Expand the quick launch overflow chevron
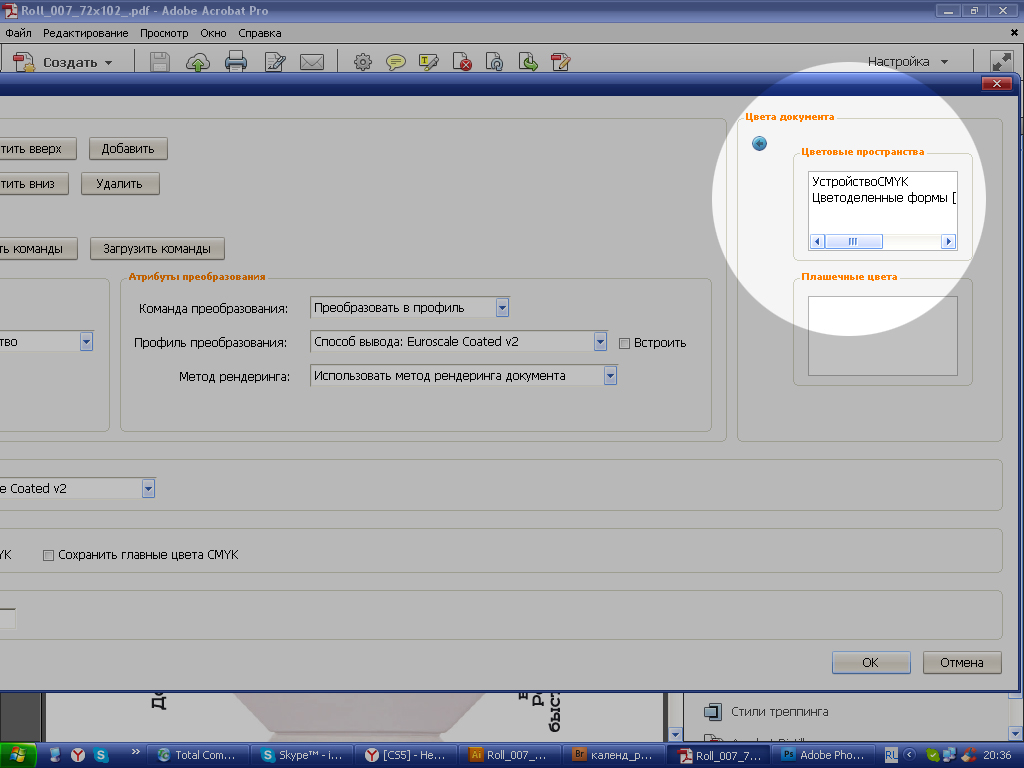 point(135,752)
